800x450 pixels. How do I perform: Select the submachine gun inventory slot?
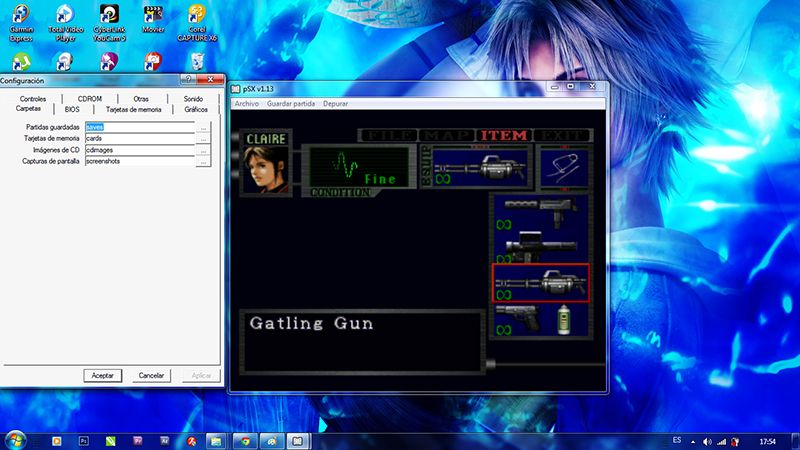540,213
